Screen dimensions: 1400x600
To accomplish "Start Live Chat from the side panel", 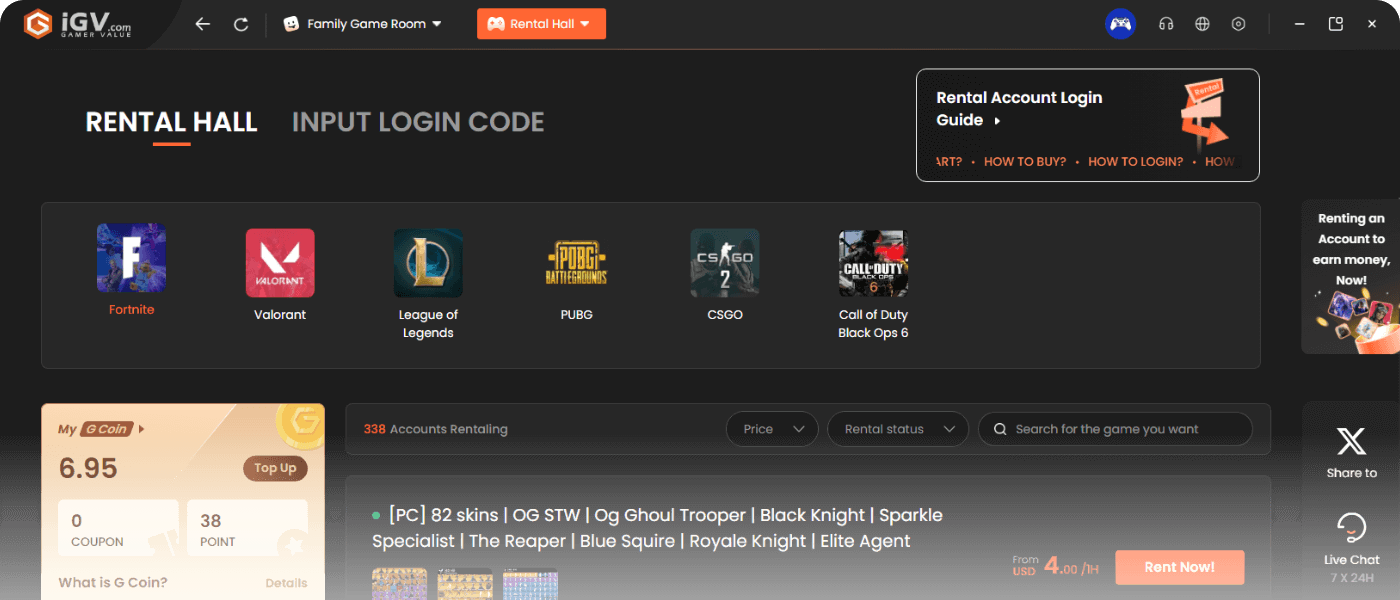I will click(1351, 540).
